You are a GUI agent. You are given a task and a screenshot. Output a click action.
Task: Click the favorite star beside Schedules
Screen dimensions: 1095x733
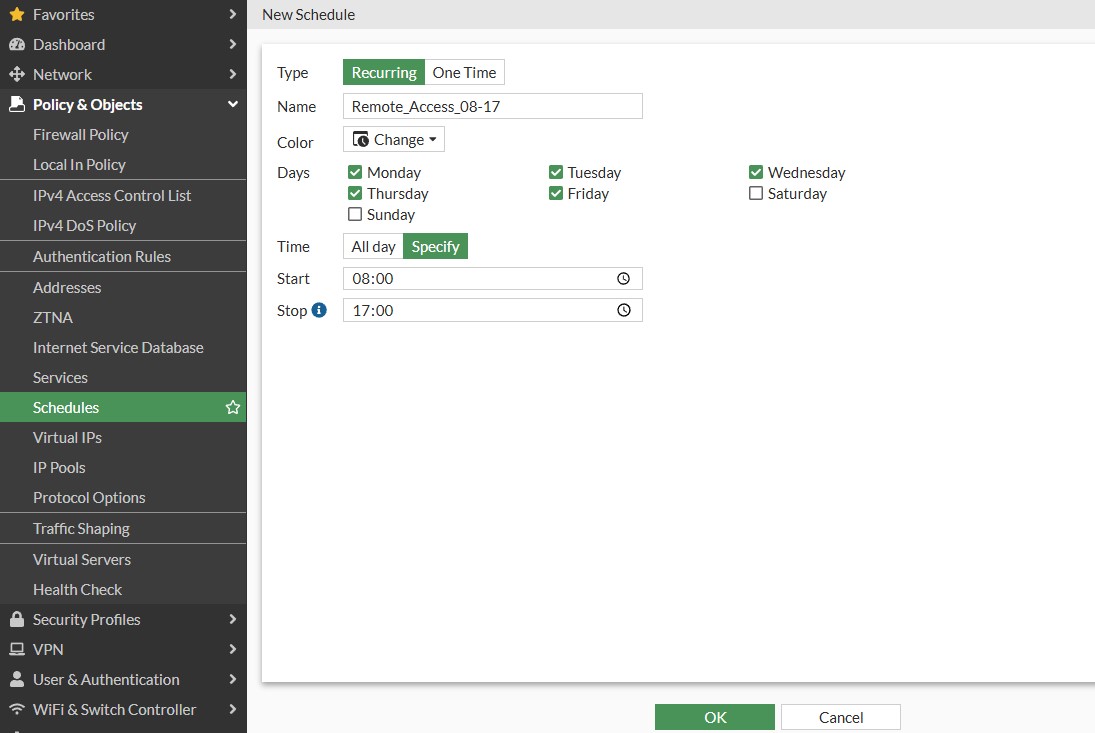click(233, 407)
